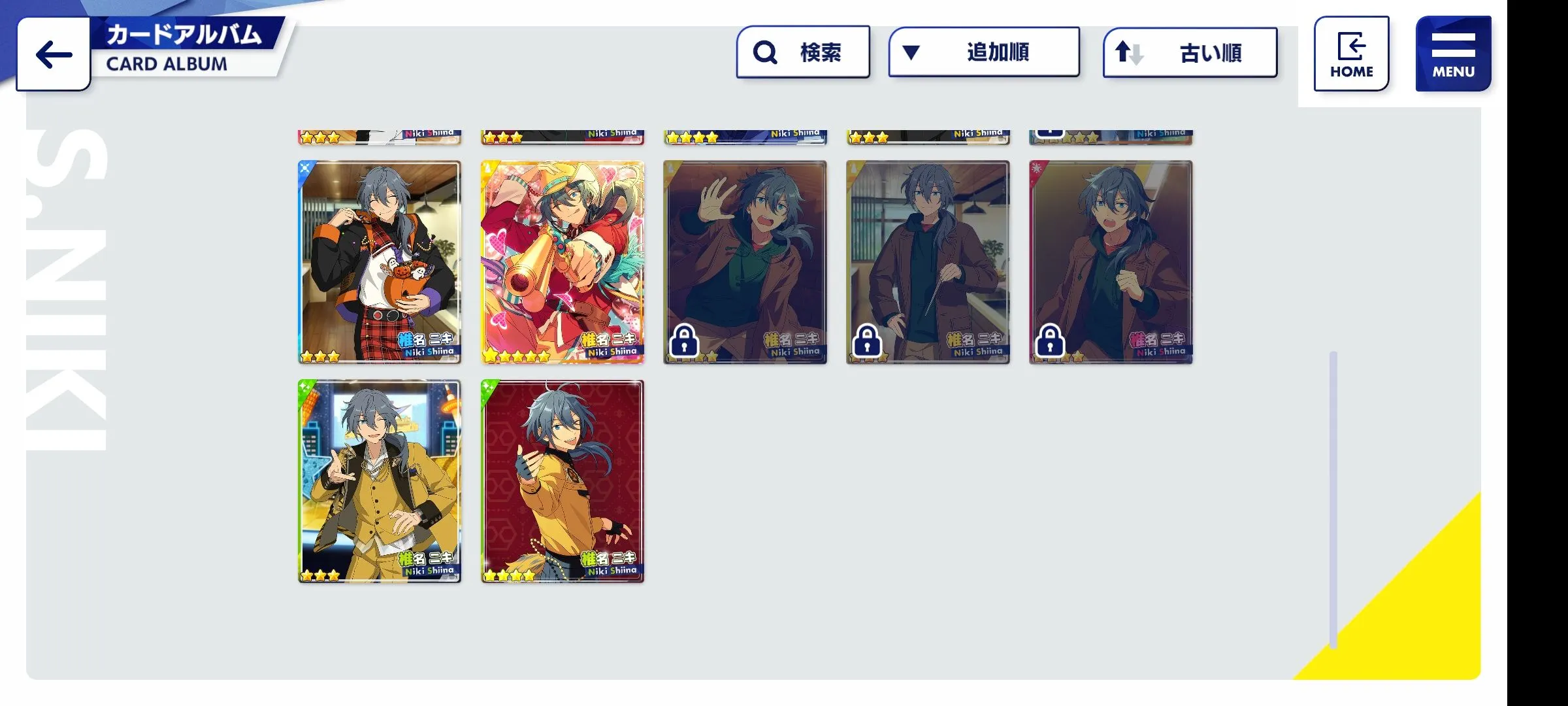The height and width of the screenshot is (706, 1568).
Task: Open the 検索 search button
Action: tap(803, 52)
